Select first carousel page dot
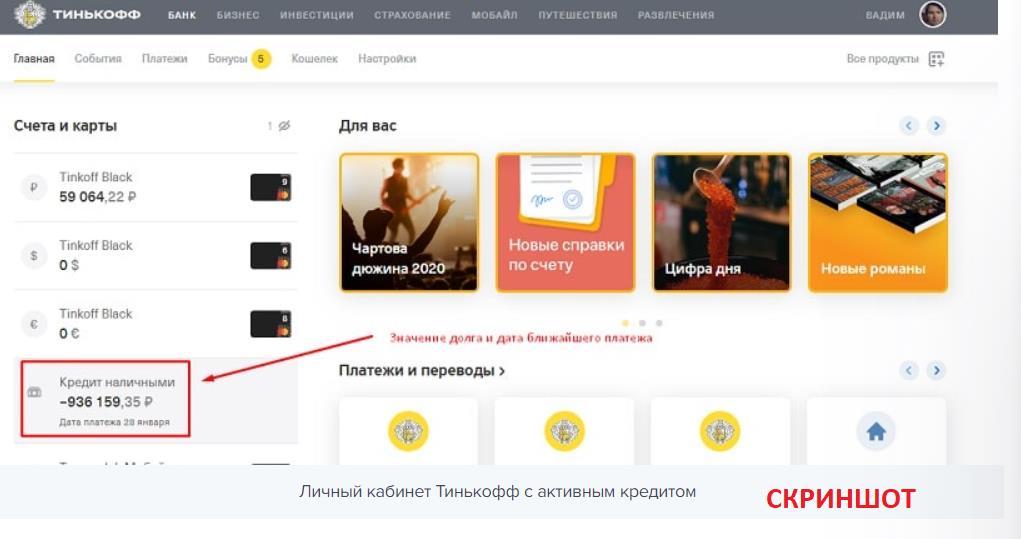 pos(626,323)
